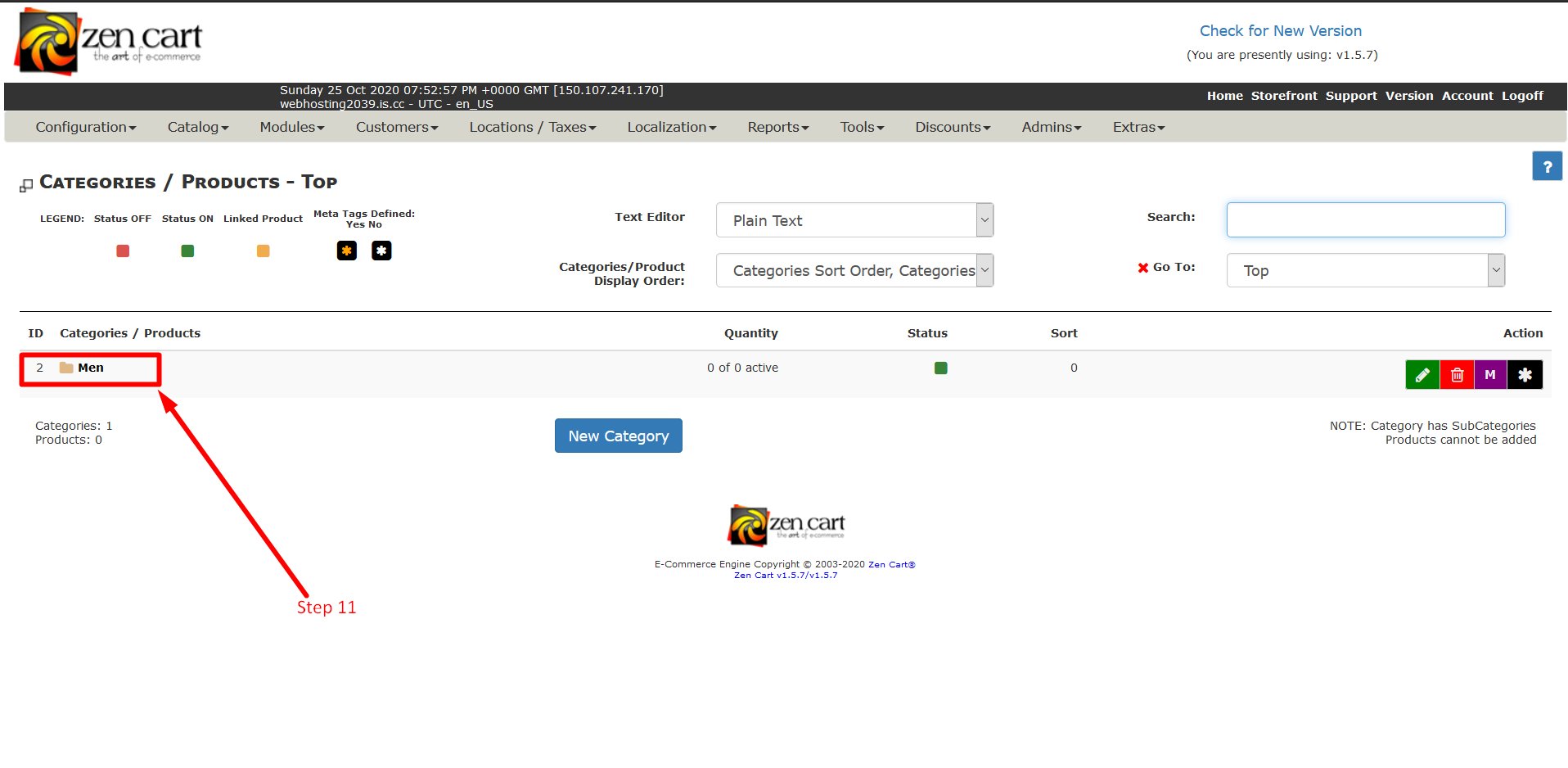Click the Check for New Version link
Viewport: 1568px width, 768px height.
point(1281,31)
